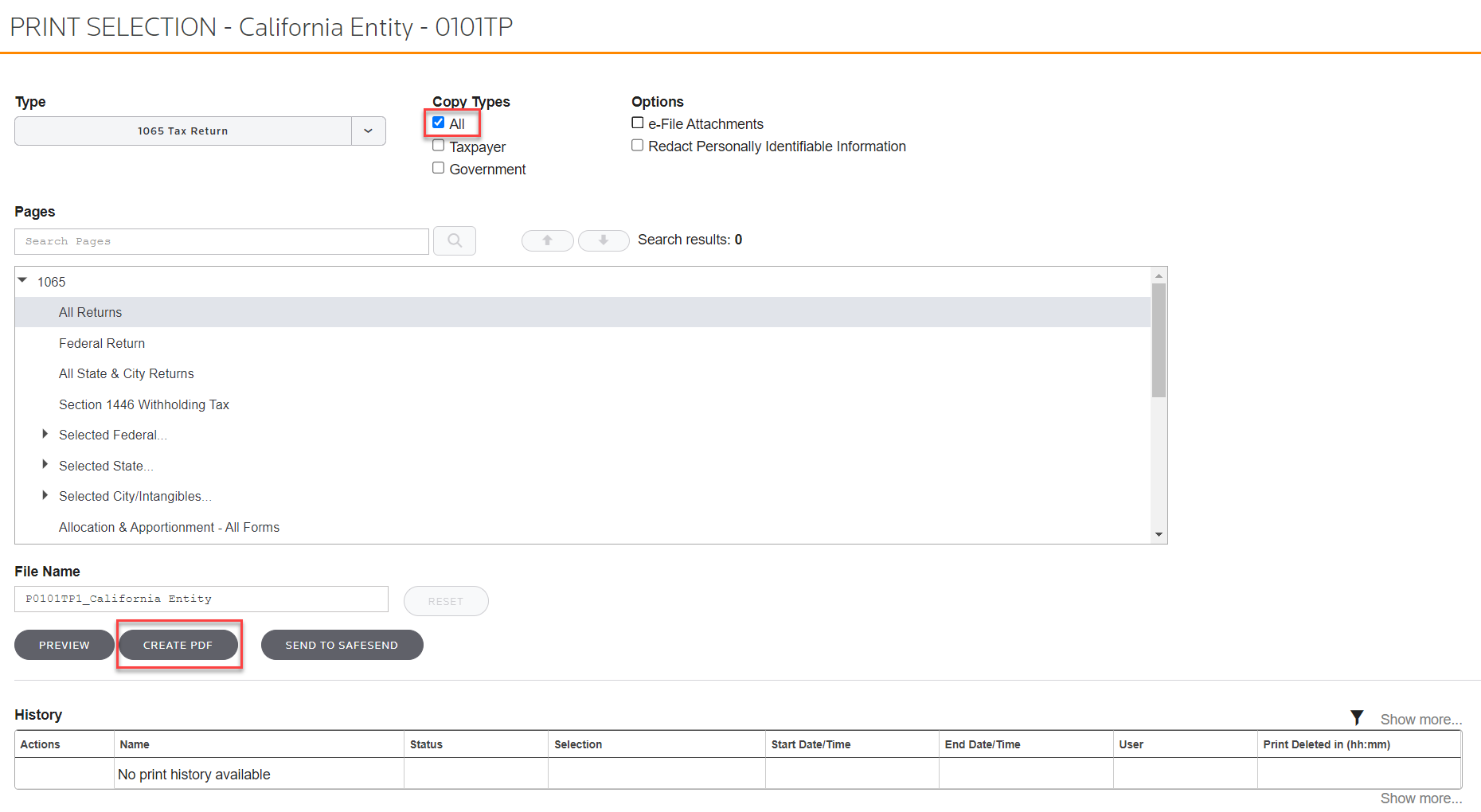
Task: Click the previous search result up arrow
Action: (547, 240)
